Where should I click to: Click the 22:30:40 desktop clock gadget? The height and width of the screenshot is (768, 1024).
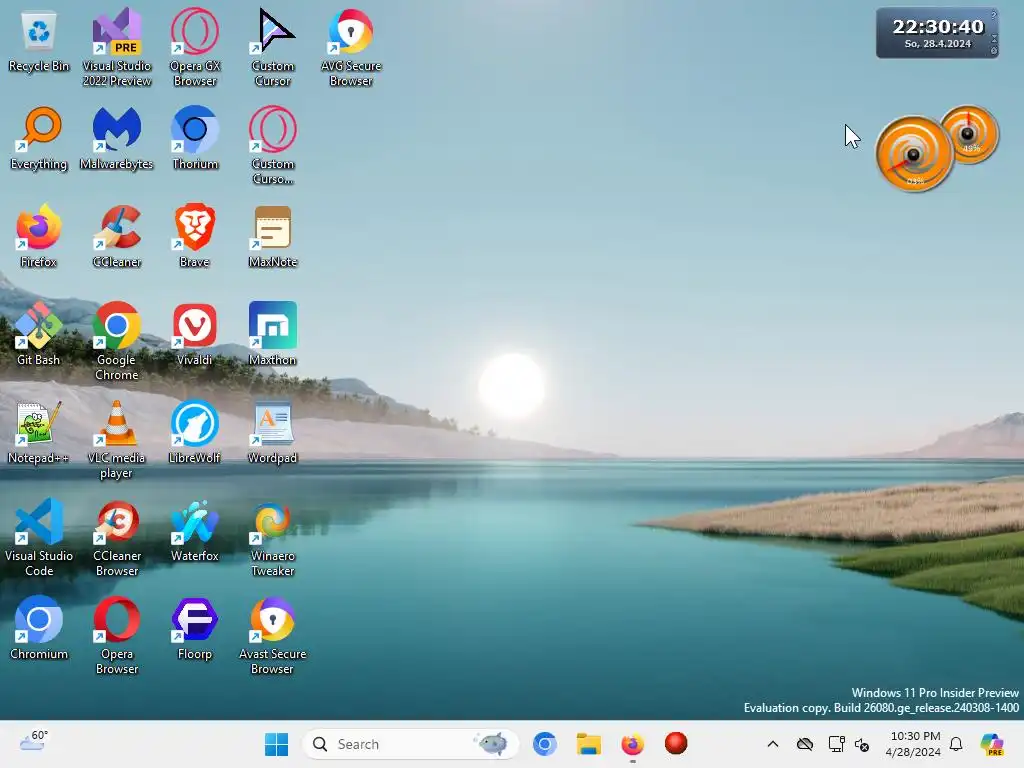[937, 33]
